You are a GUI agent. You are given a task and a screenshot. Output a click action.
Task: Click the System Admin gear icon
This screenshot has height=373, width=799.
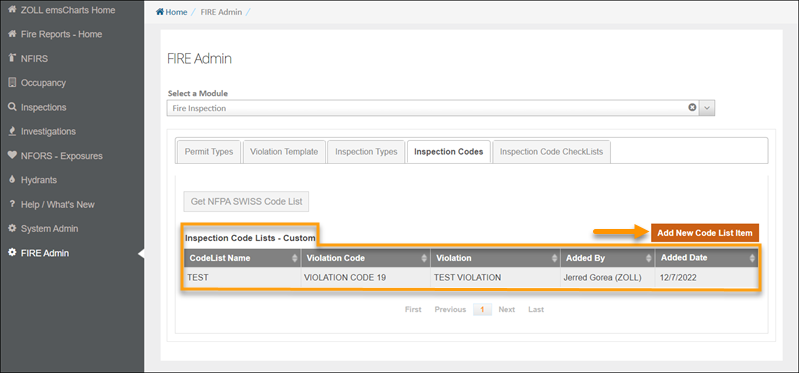pyautogui.click(x=13, y=228)
